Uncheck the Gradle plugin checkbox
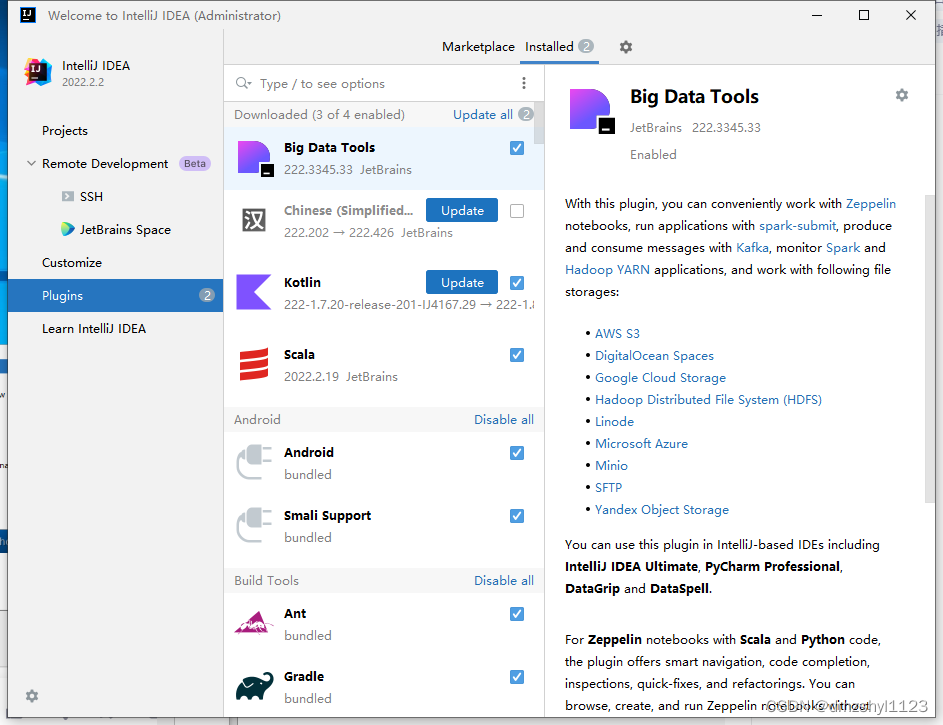This screenshot has width=943, height=725. [517, 677]
